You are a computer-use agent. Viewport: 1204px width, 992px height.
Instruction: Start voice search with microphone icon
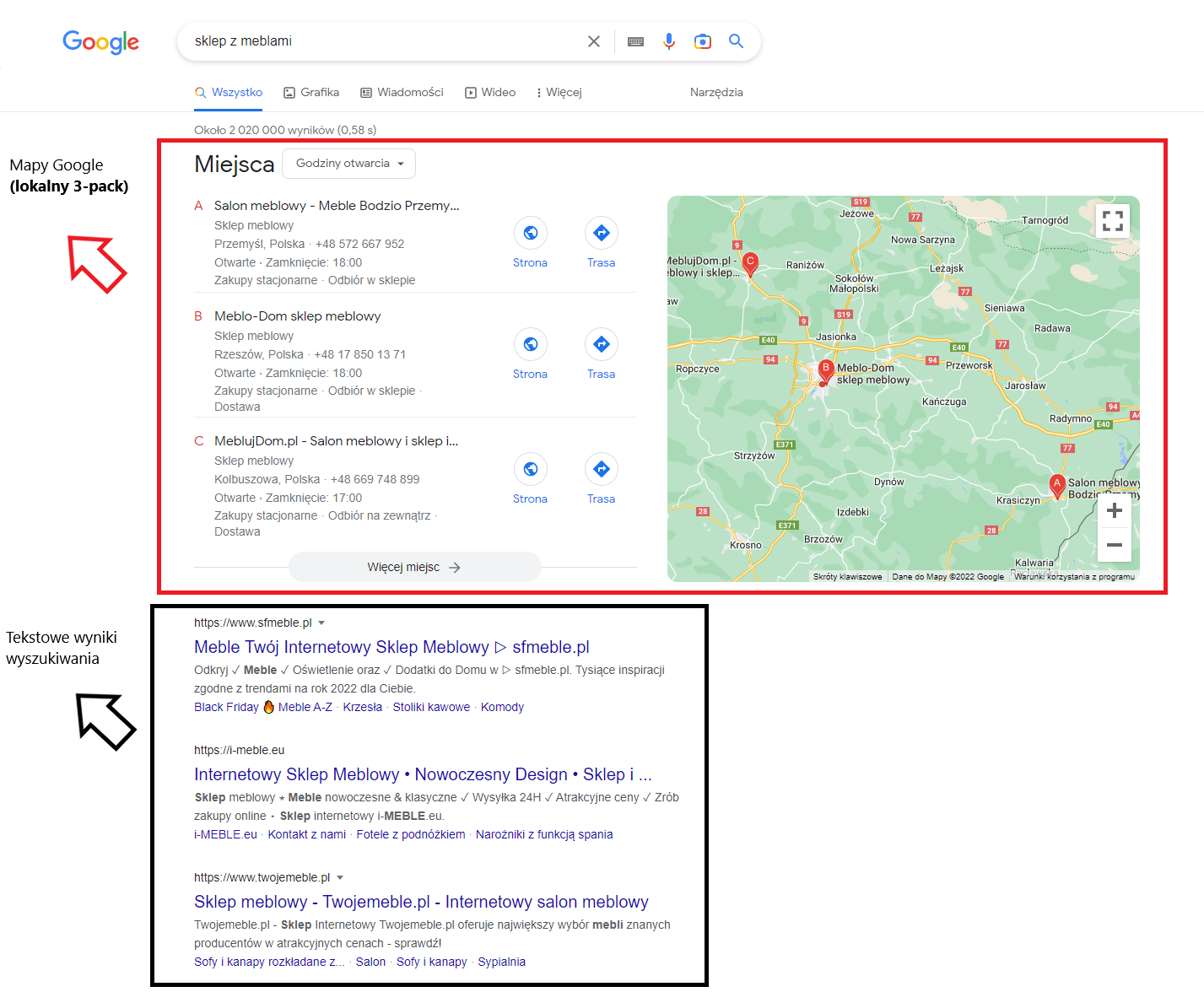[x=669, y=41]
